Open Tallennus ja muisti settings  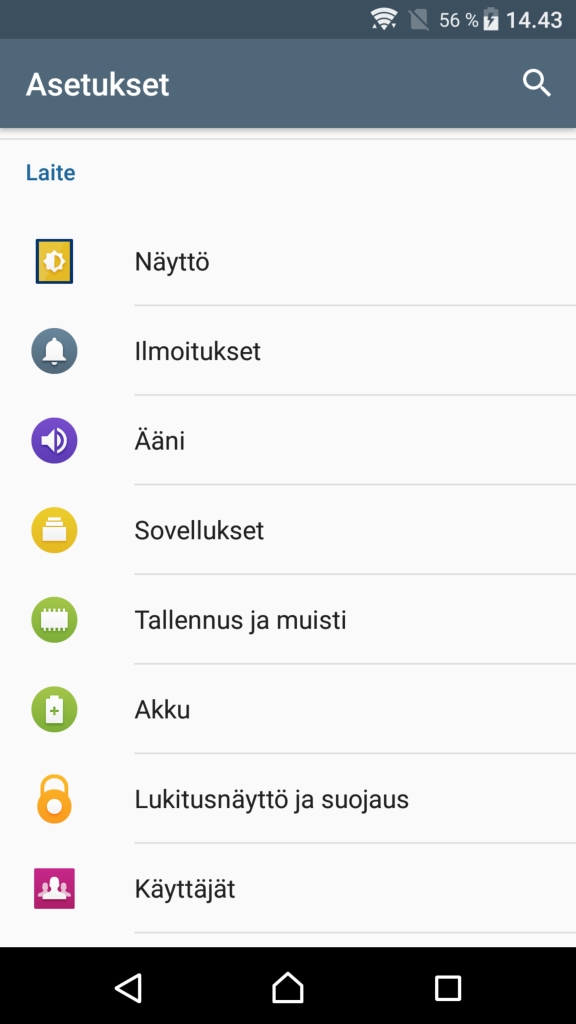pyautogui.click(x=288, y=620)
